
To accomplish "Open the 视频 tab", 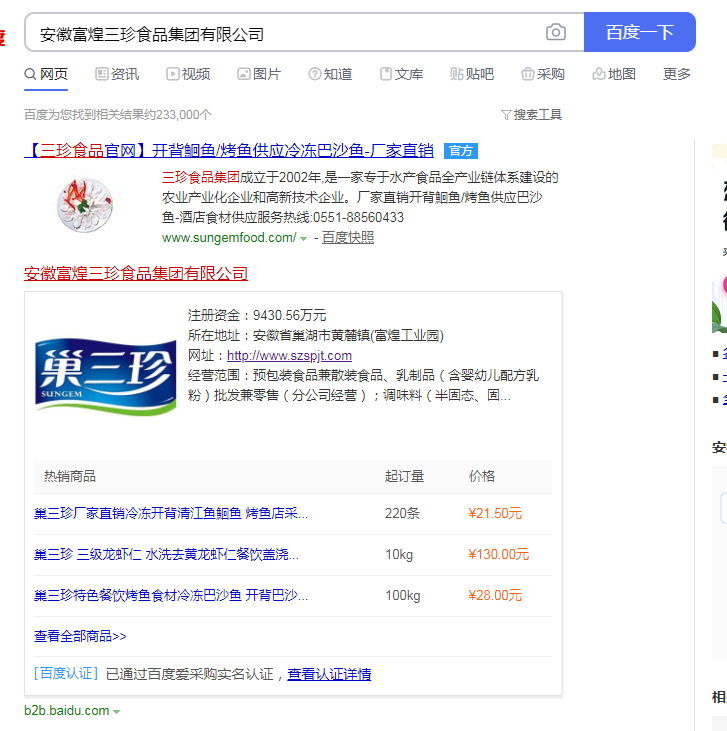I will coord(188,74).
